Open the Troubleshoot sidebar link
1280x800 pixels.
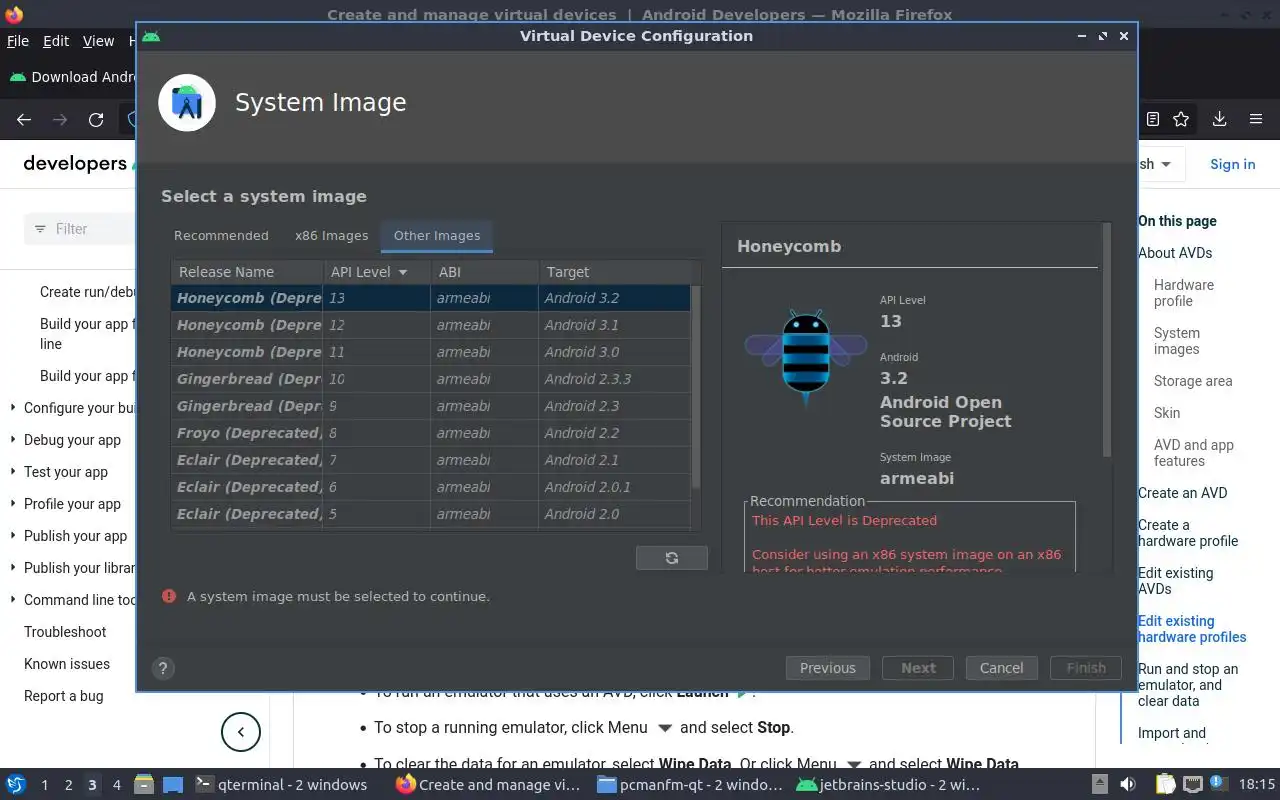[x=65, y=632]
